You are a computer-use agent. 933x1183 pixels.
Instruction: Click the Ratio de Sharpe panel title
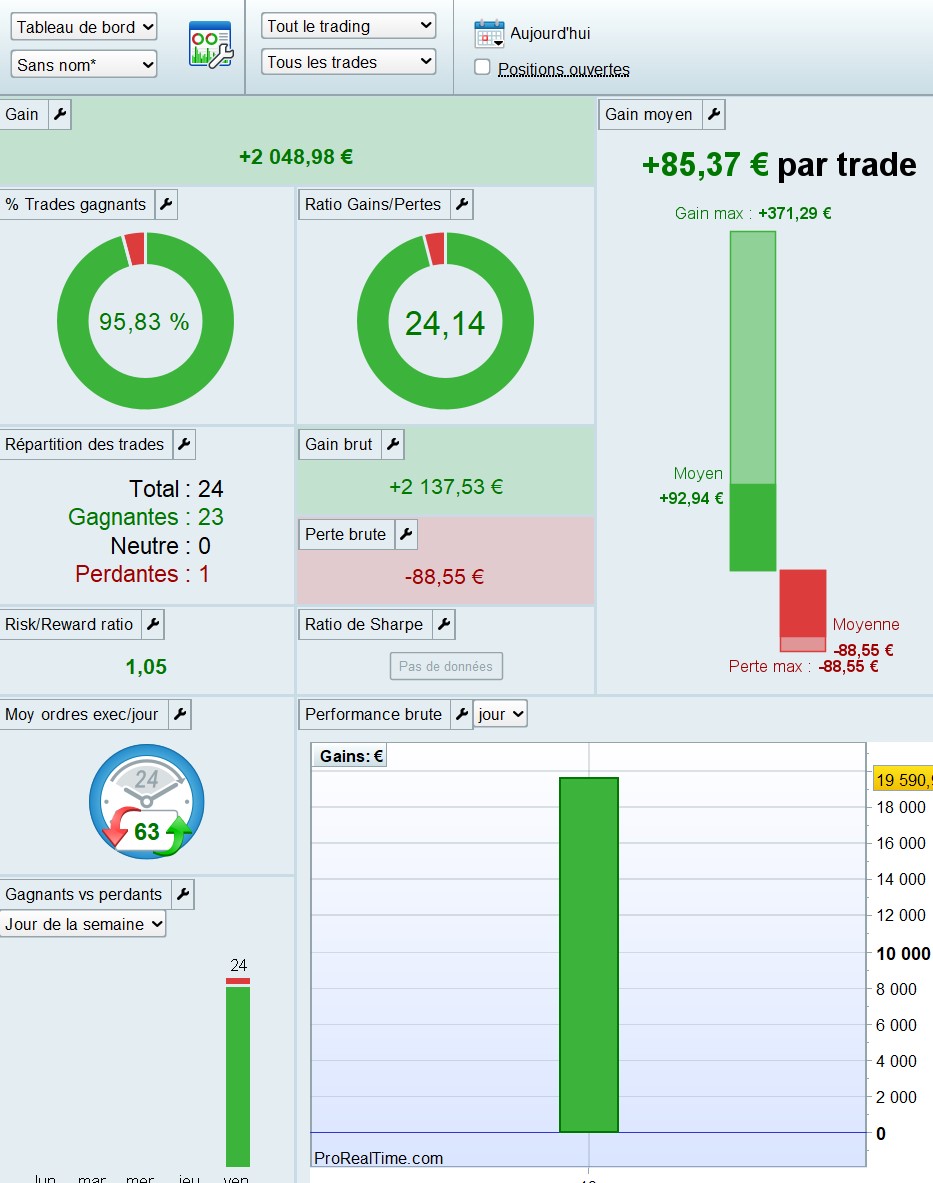click(364, 624)
